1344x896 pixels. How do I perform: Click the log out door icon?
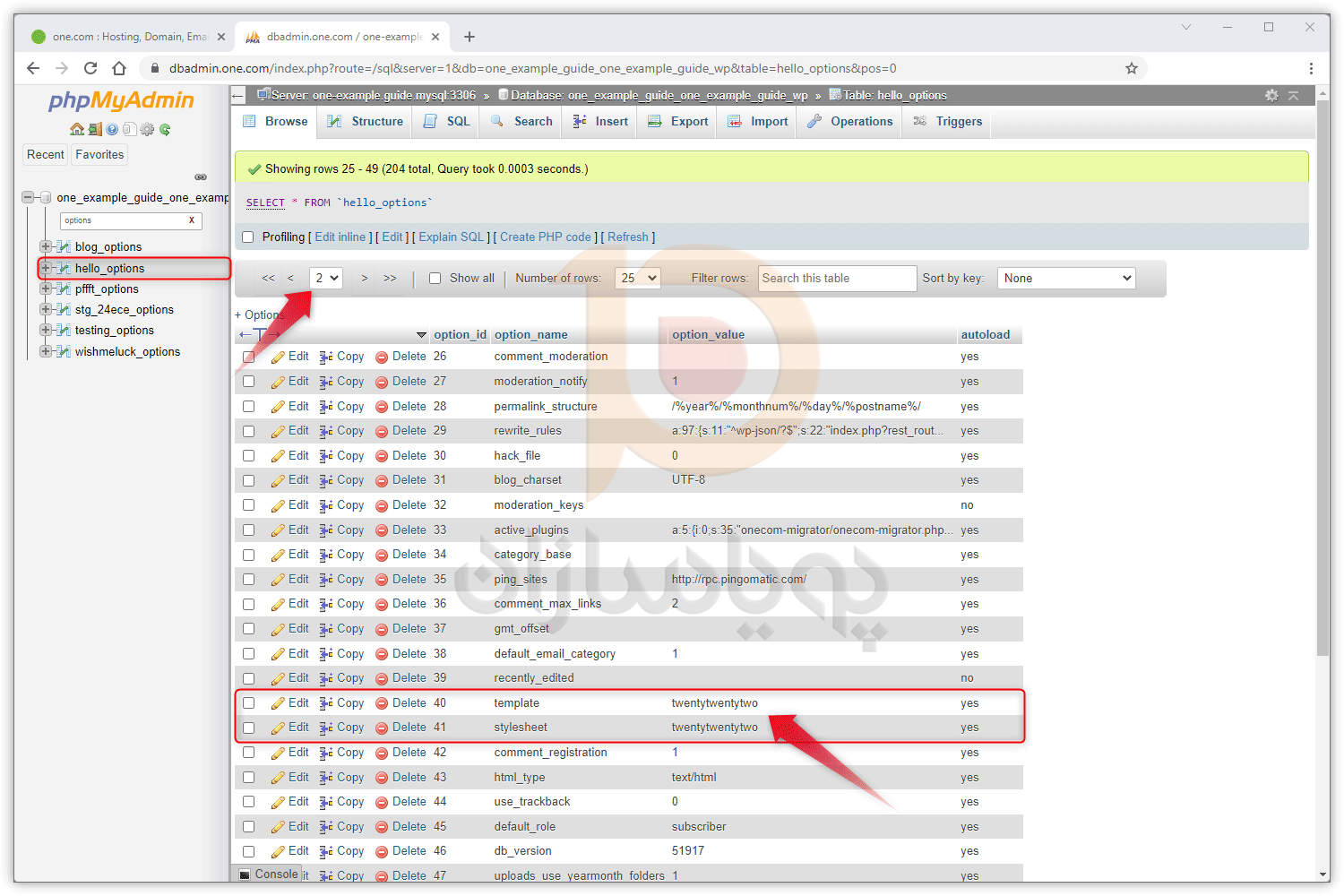tap(95, 129)
